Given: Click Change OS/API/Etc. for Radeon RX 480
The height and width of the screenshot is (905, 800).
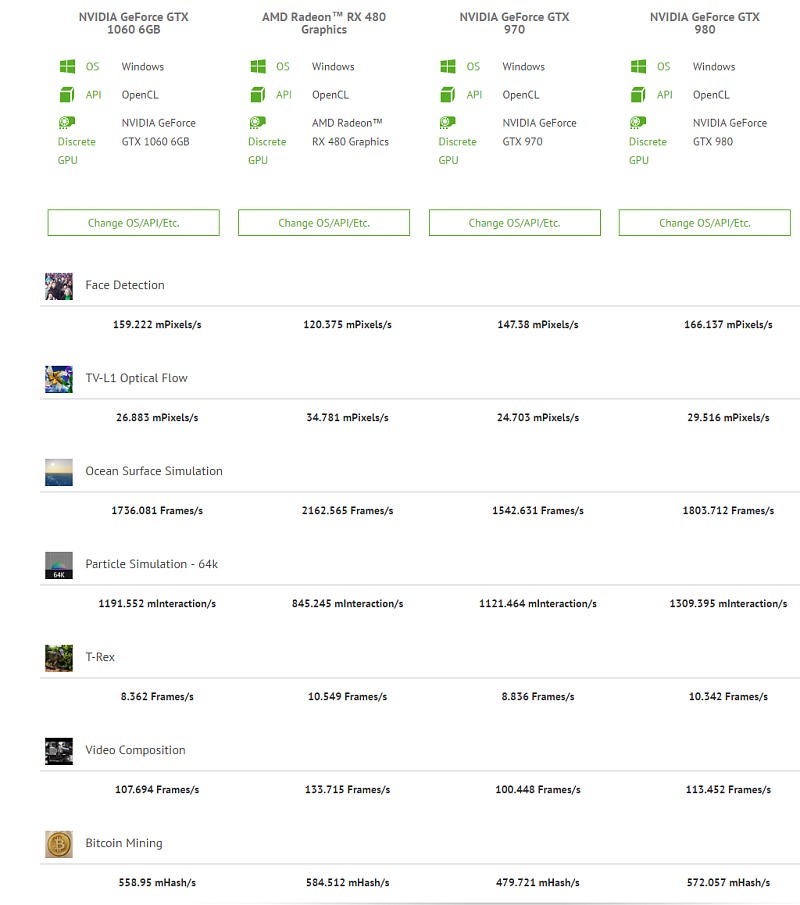Looking at the screenshot, I should [324, 223].
